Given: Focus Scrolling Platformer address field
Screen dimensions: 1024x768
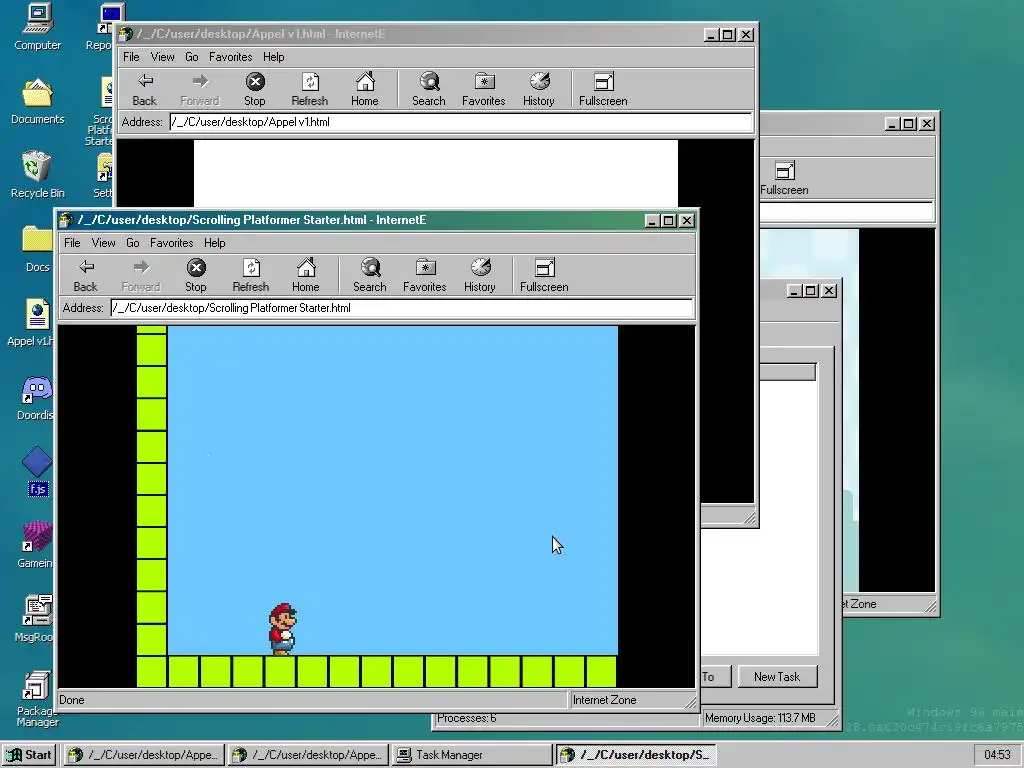Looking at the screenshot, I should [x=402, y=308].
